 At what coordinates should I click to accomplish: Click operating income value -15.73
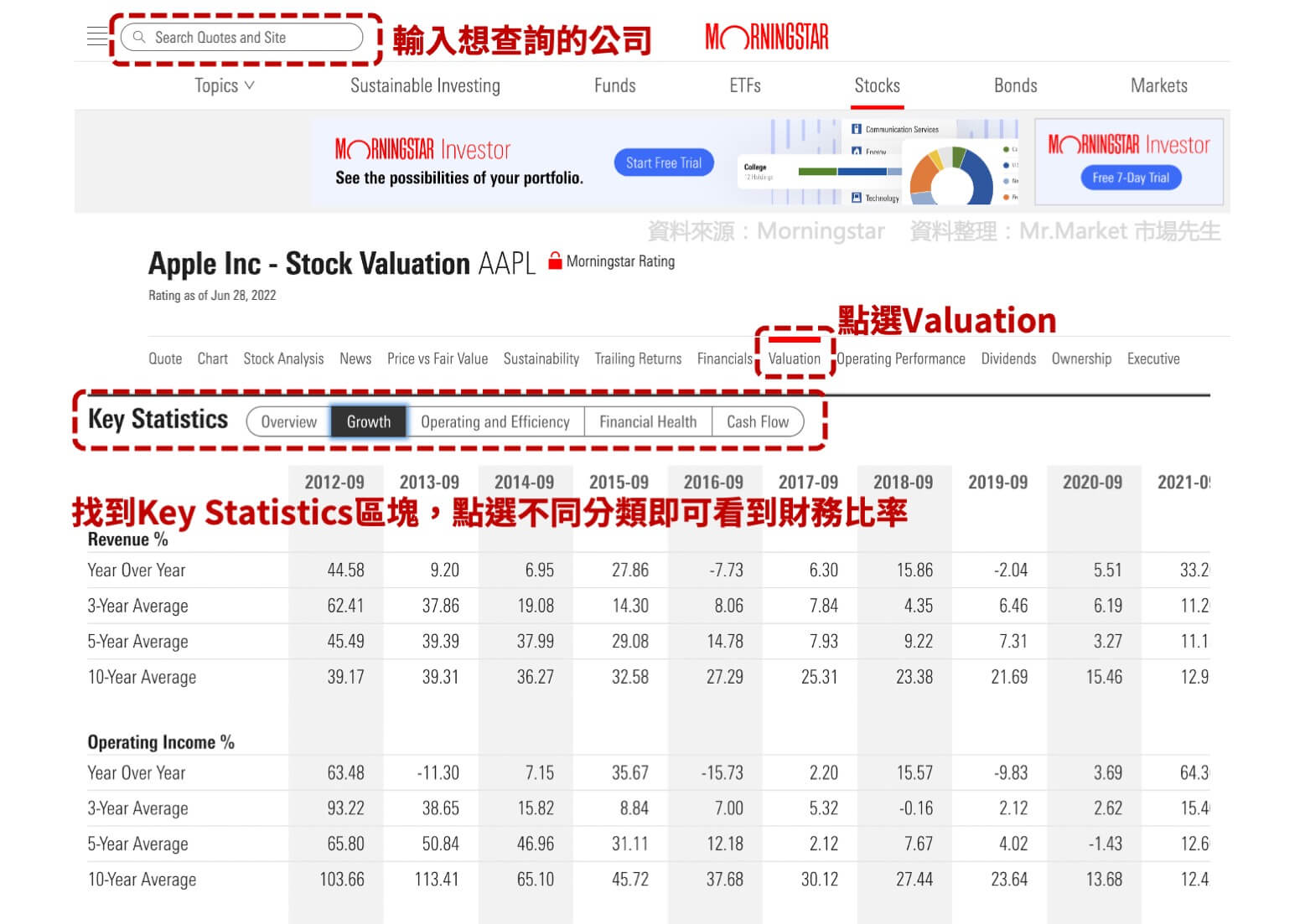(x=722, y=772)
